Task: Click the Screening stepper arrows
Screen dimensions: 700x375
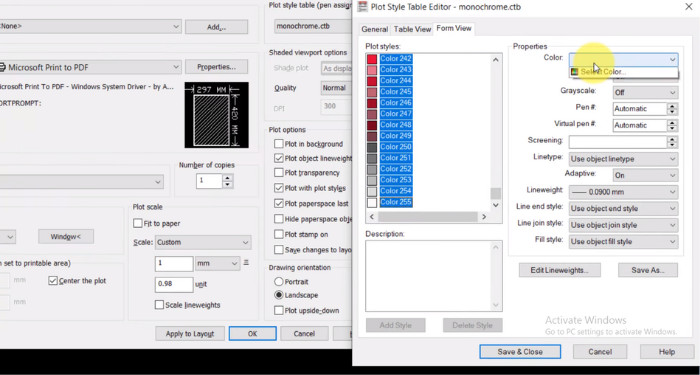Action: 672,142
